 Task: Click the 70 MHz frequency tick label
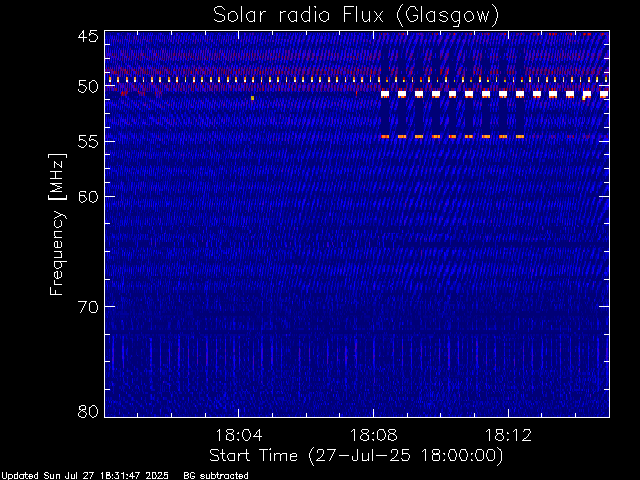pyautogui.click(x=88, y=307)
